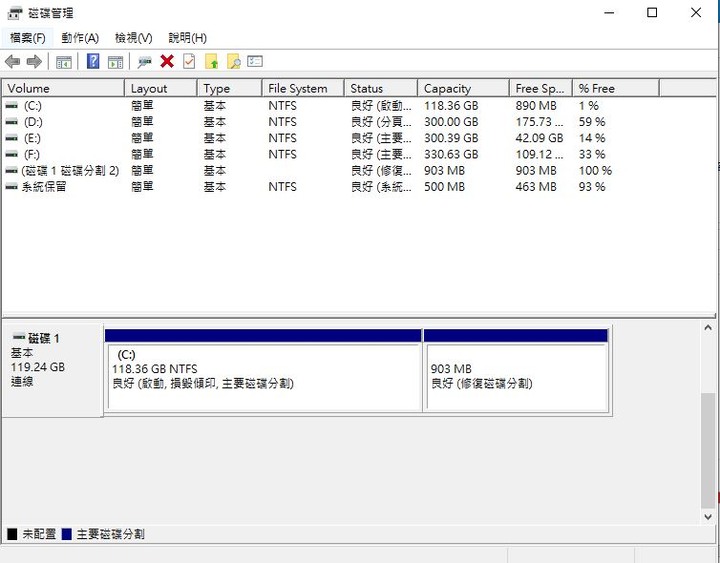Click the Disk Management title bar app icon
This screenshot has width=720, height=563.
pyautogui.click(x=15, y=13)
